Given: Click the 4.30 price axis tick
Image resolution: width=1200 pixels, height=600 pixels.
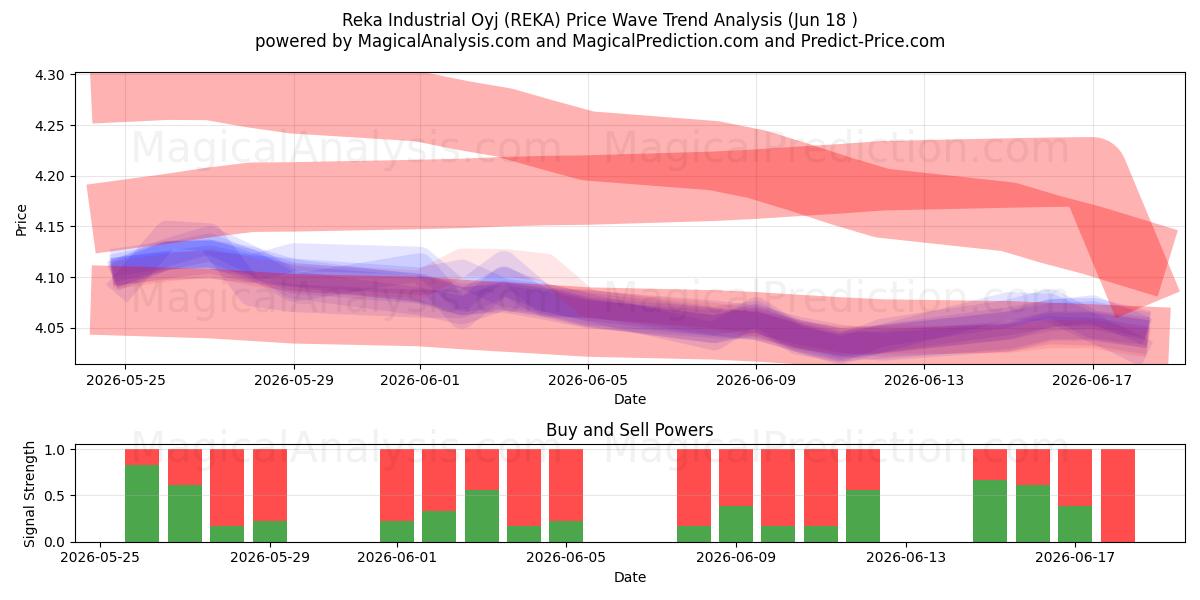Looking at the screenshot, I should [50, 75].
